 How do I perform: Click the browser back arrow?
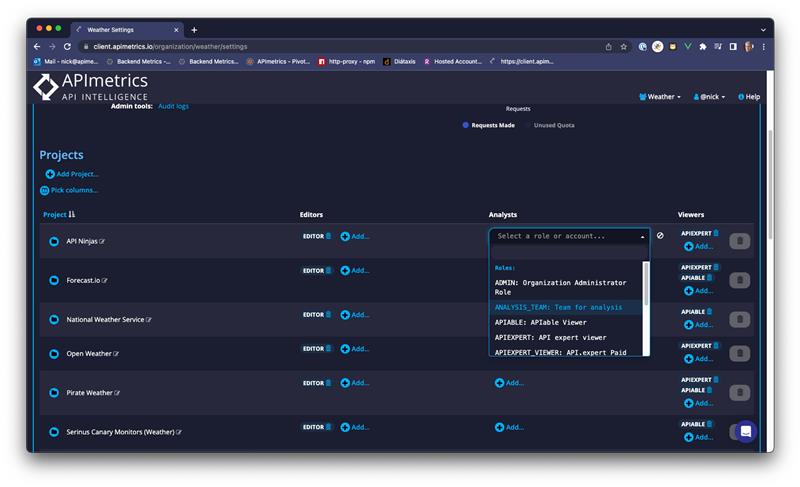coord(37,46)
